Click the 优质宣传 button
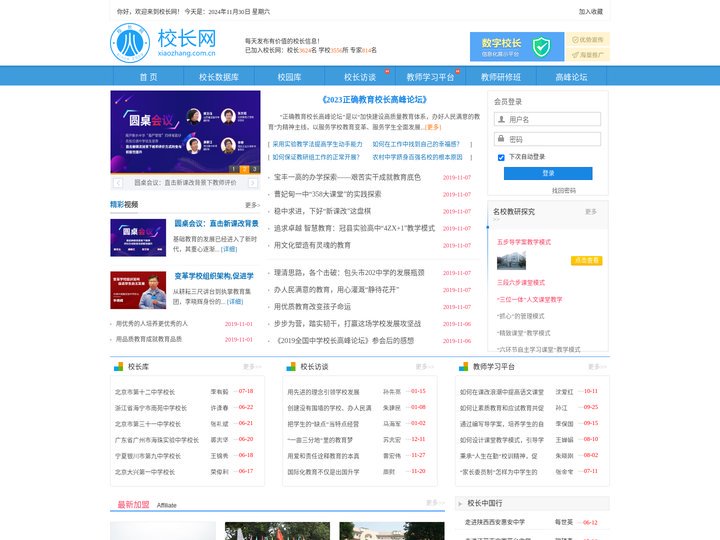Viewport: 720px width, 540px height. coord(587,39)
